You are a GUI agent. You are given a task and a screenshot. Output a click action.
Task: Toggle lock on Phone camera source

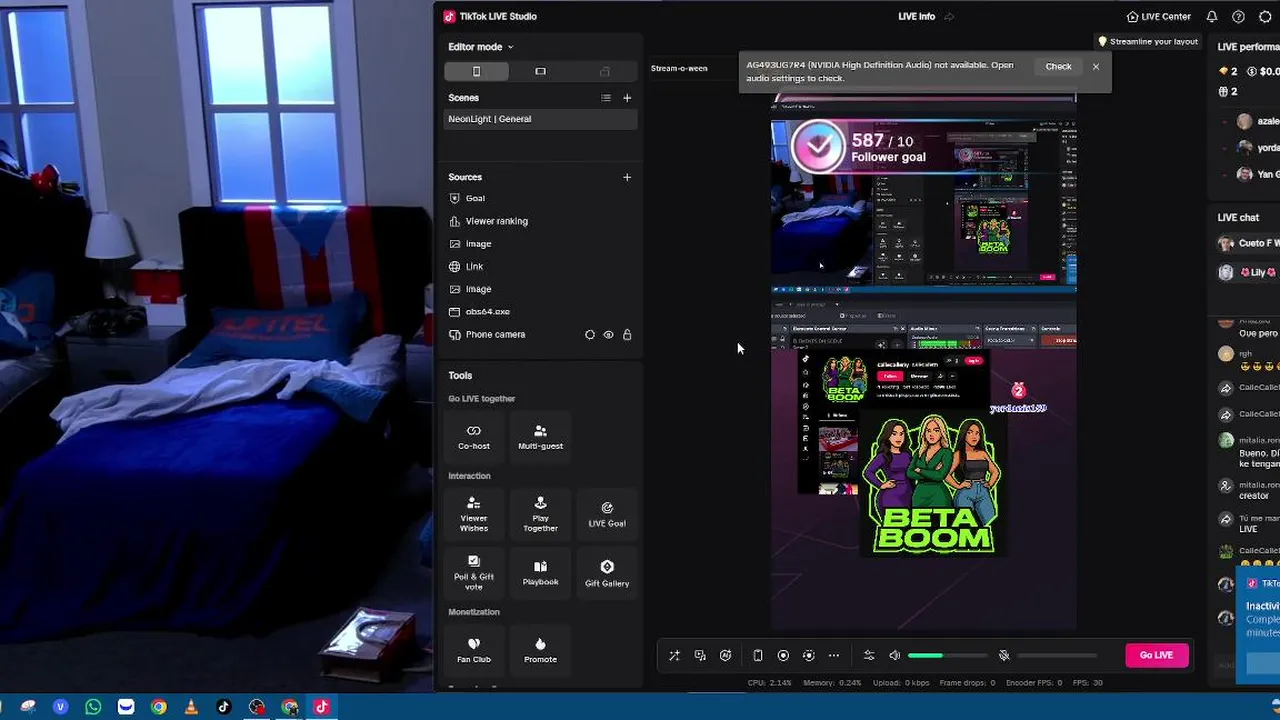point(627,335)
